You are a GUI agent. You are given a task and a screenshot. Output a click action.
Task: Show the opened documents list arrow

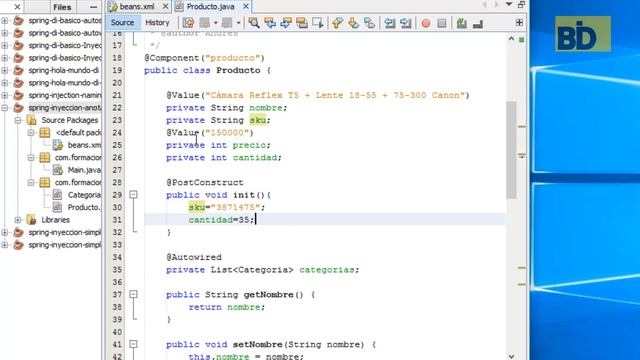click(x=509, y=4)
